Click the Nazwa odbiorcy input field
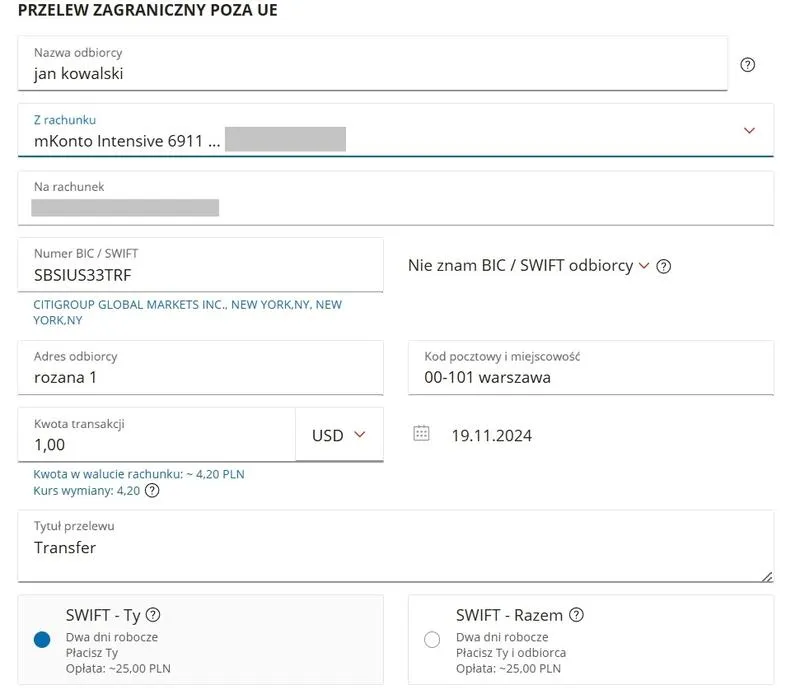This screenshot has width=800, height=694. click(372, 73)
